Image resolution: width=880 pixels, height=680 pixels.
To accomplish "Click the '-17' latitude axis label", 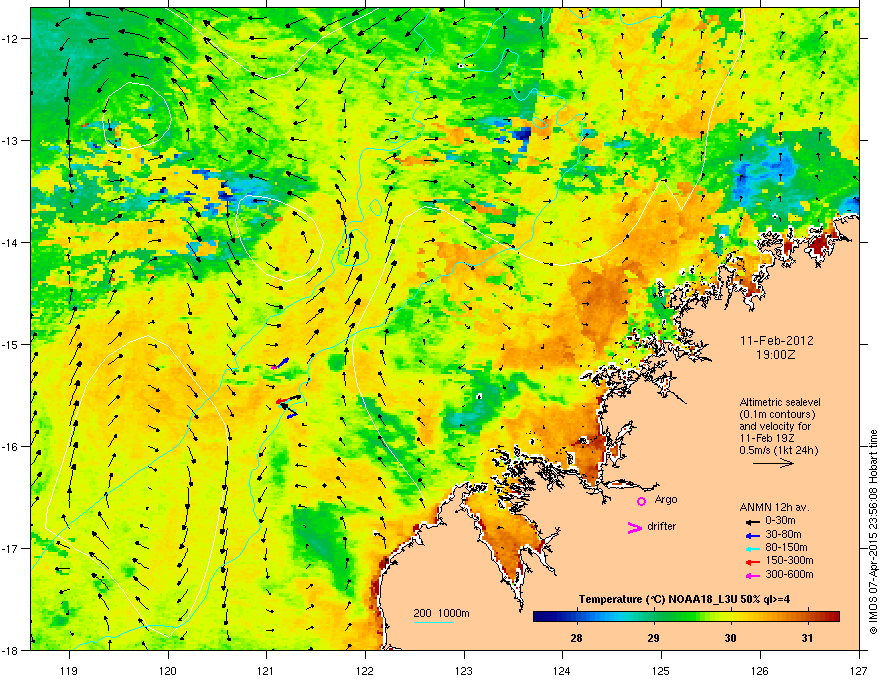I will (10, 548).
